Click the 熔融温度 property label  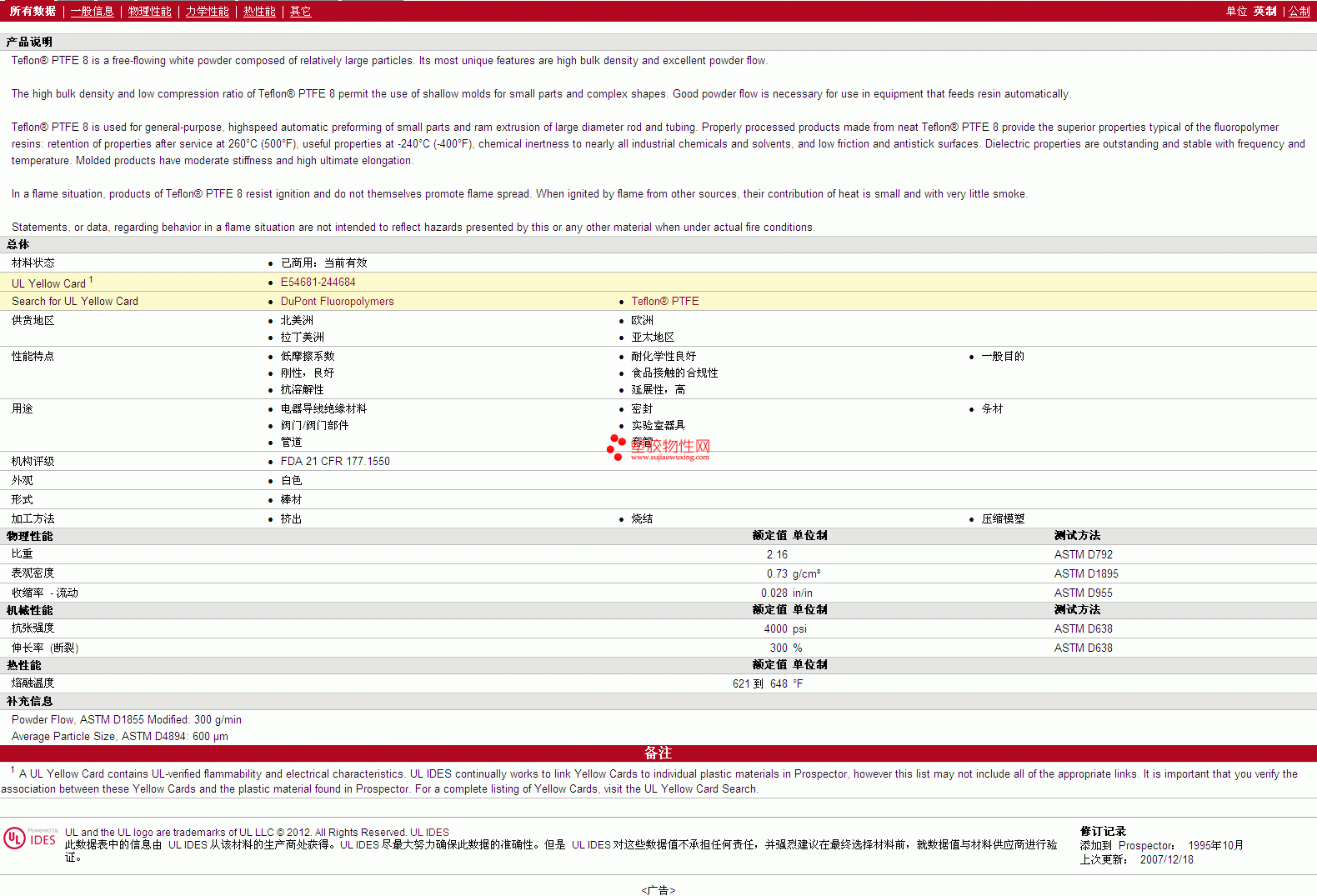pos(33,683)
